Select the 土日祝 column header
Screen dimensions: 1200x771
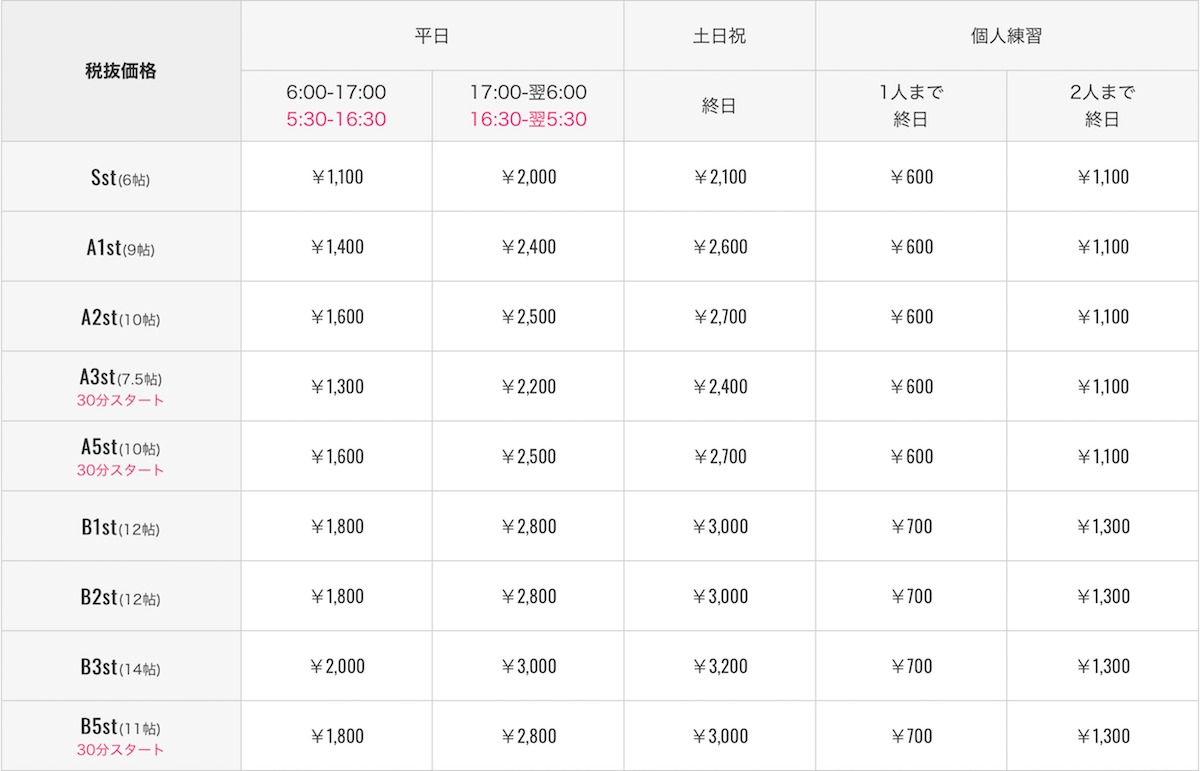[720, 36]
